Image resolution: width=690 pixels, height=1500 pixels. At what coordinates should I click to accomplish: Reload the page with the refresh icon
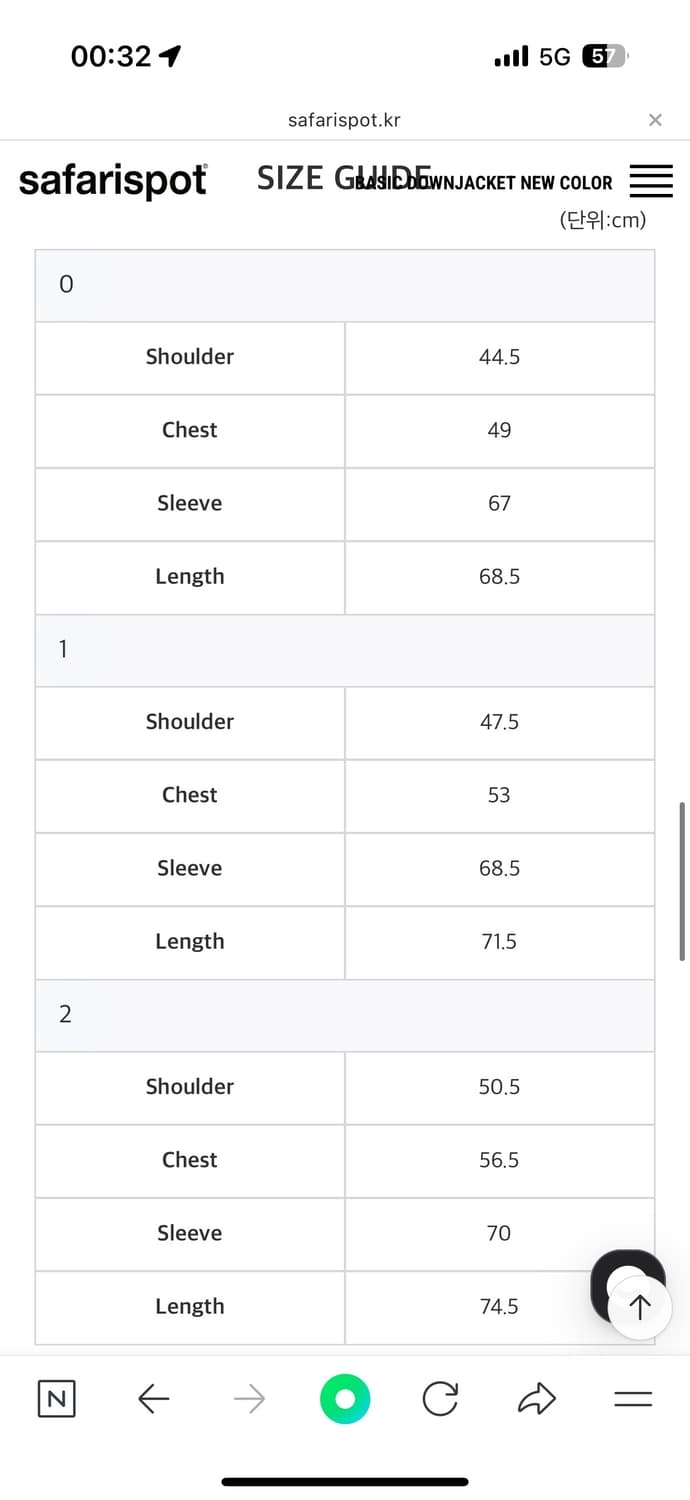tap(440, 1399)
